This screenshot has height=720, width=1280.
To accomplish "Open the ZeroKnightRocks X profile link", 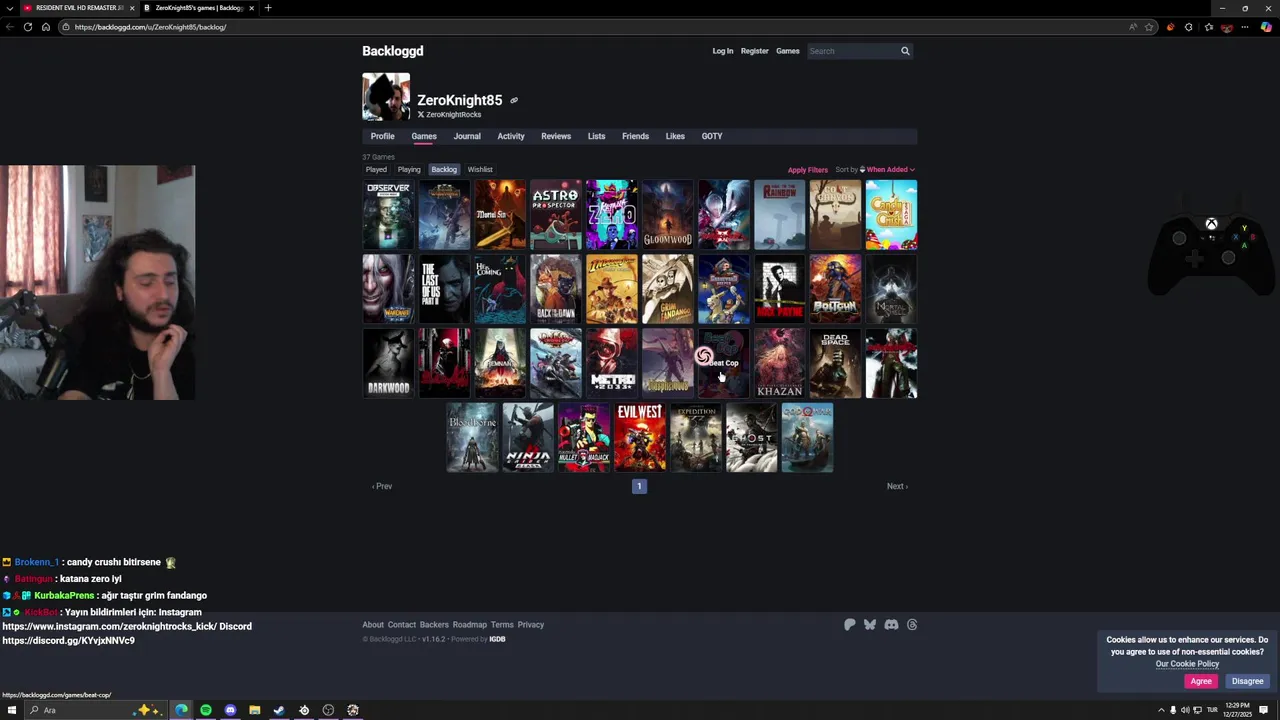I will coord(449,115).
